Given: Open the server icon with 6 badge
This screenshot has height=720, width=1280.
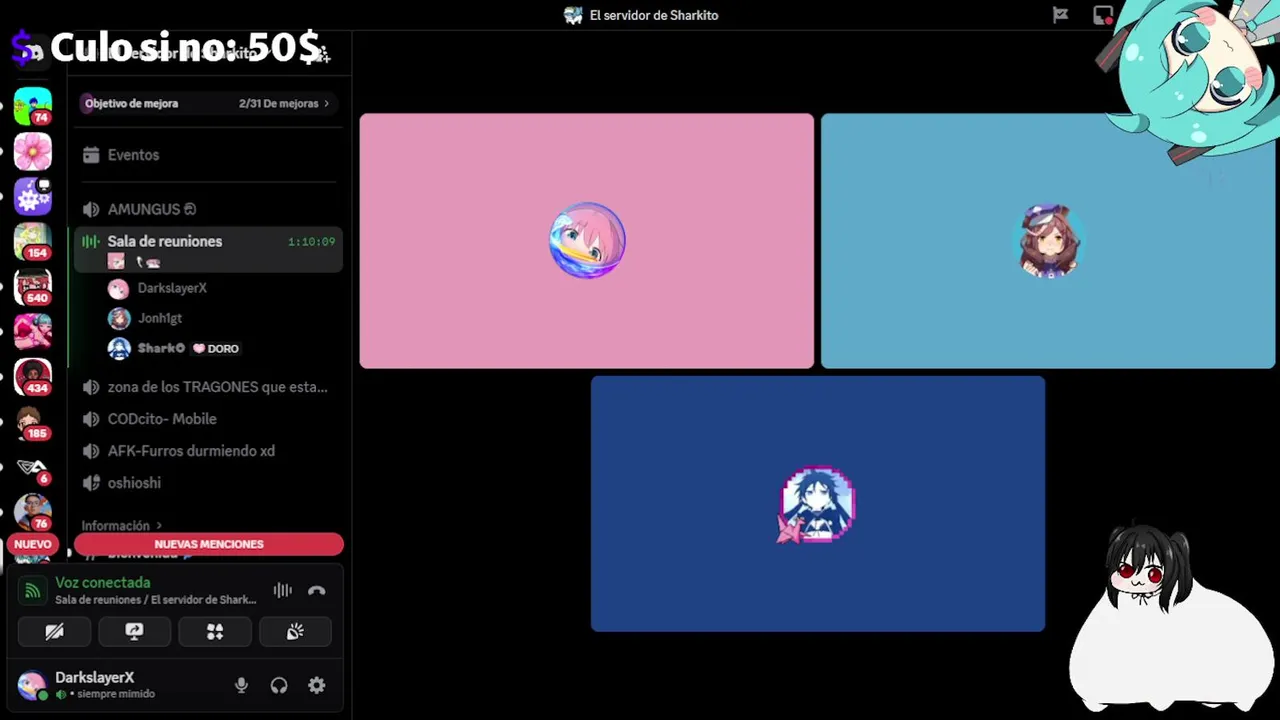Looking at the screenshot, I should pyautogui.click(x=32, y=467).
